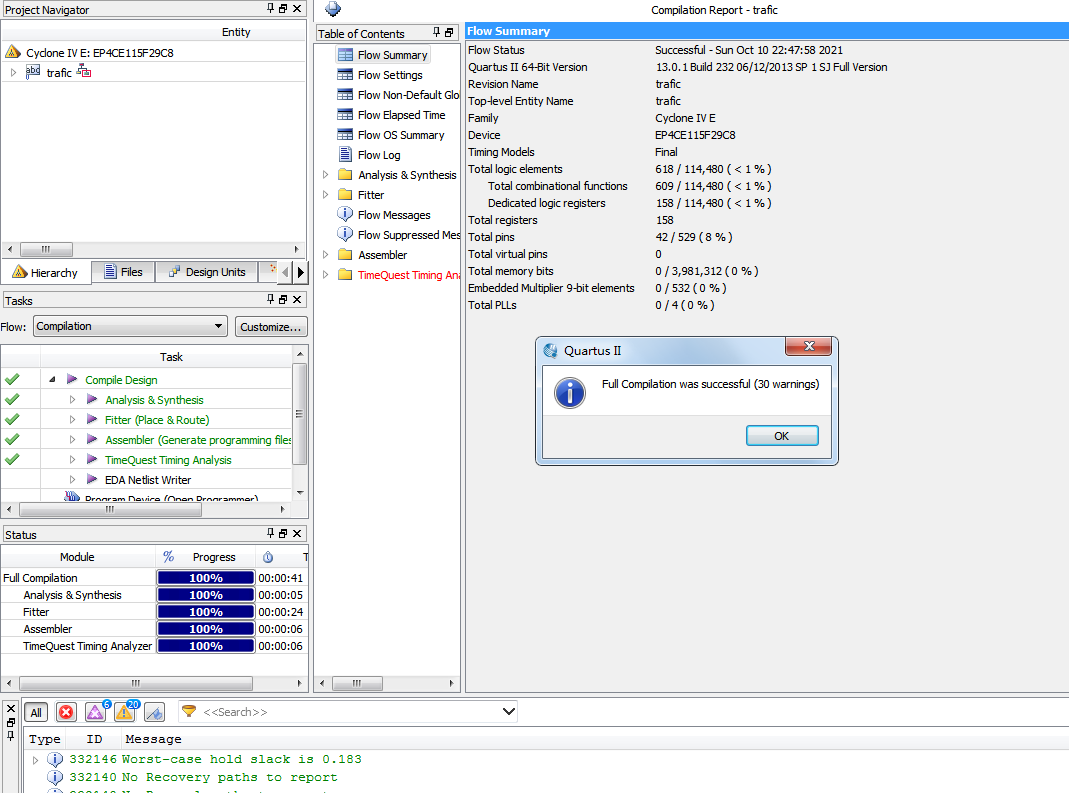Open the Flow Compilation dropdown
The image size is (1069, 793).
click(217, 326)
